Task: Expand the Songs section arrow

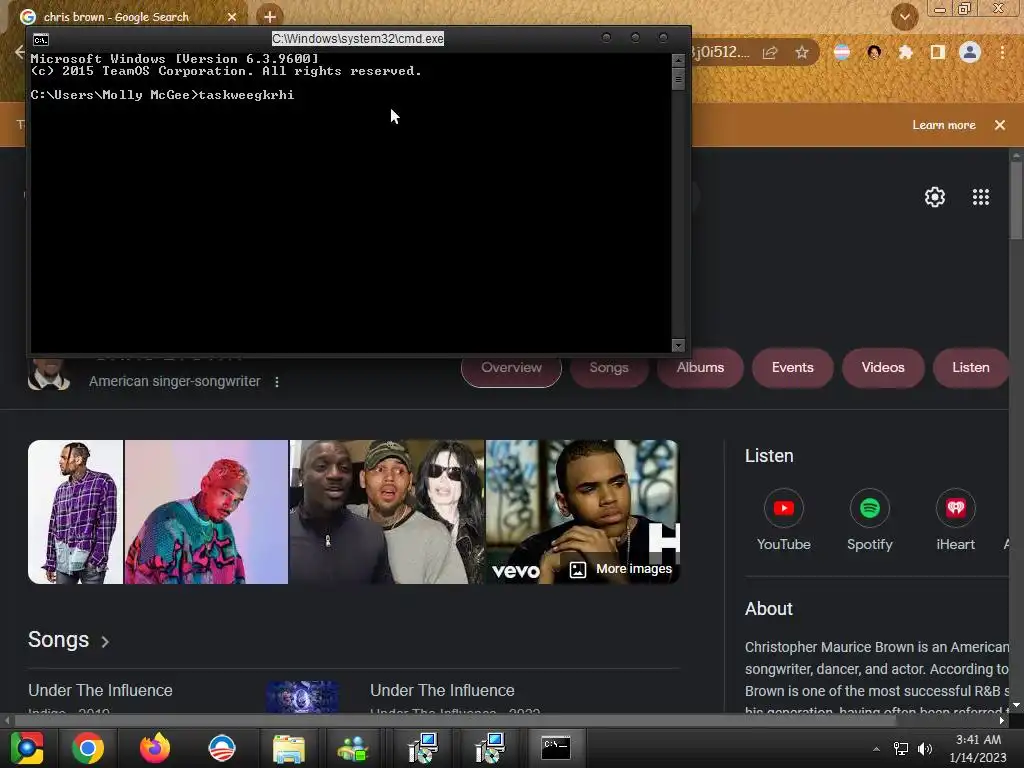Action: tap(105, 641)
